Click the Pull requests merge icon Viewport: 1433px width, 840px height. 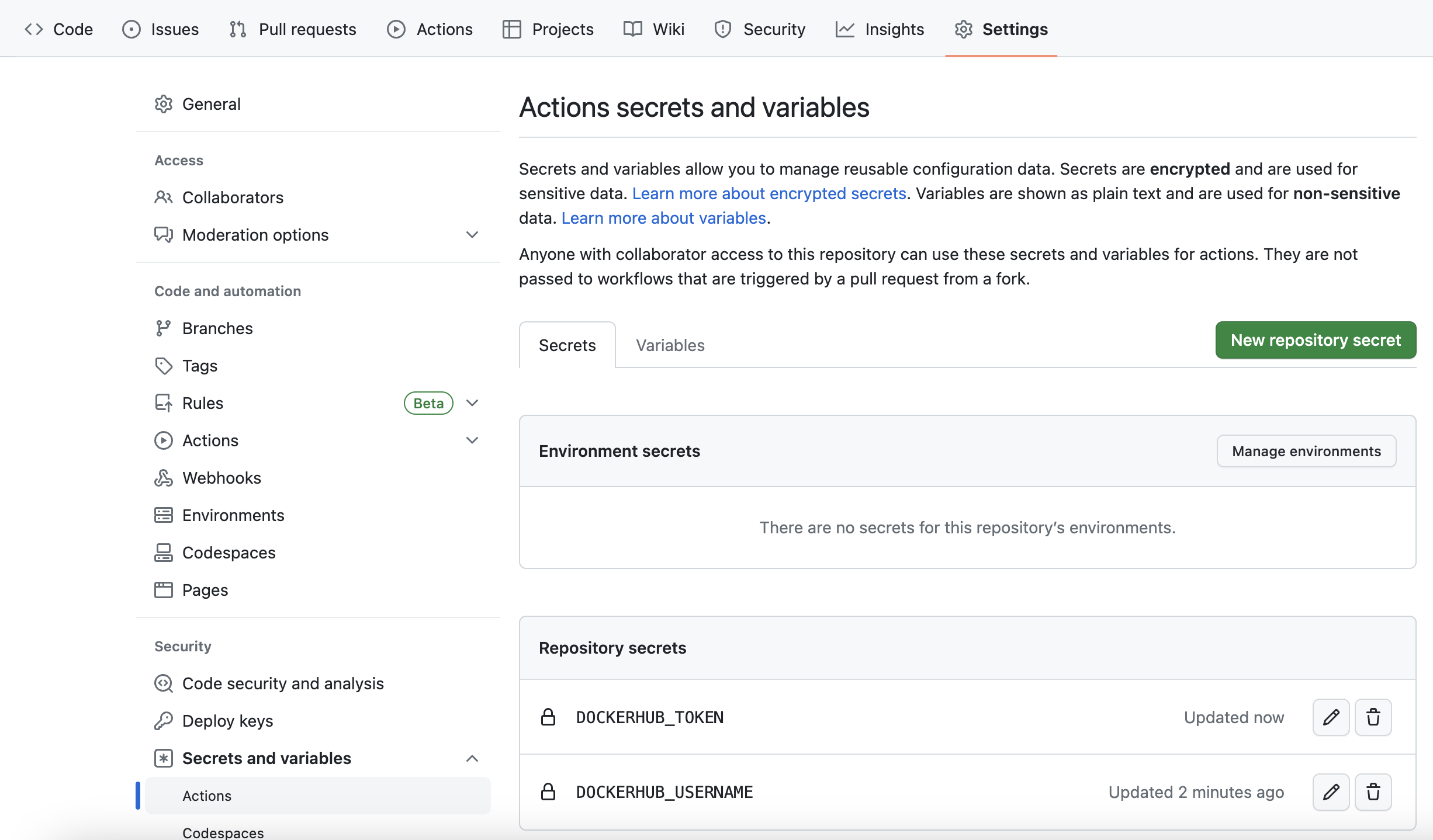[x=237, y=29]
